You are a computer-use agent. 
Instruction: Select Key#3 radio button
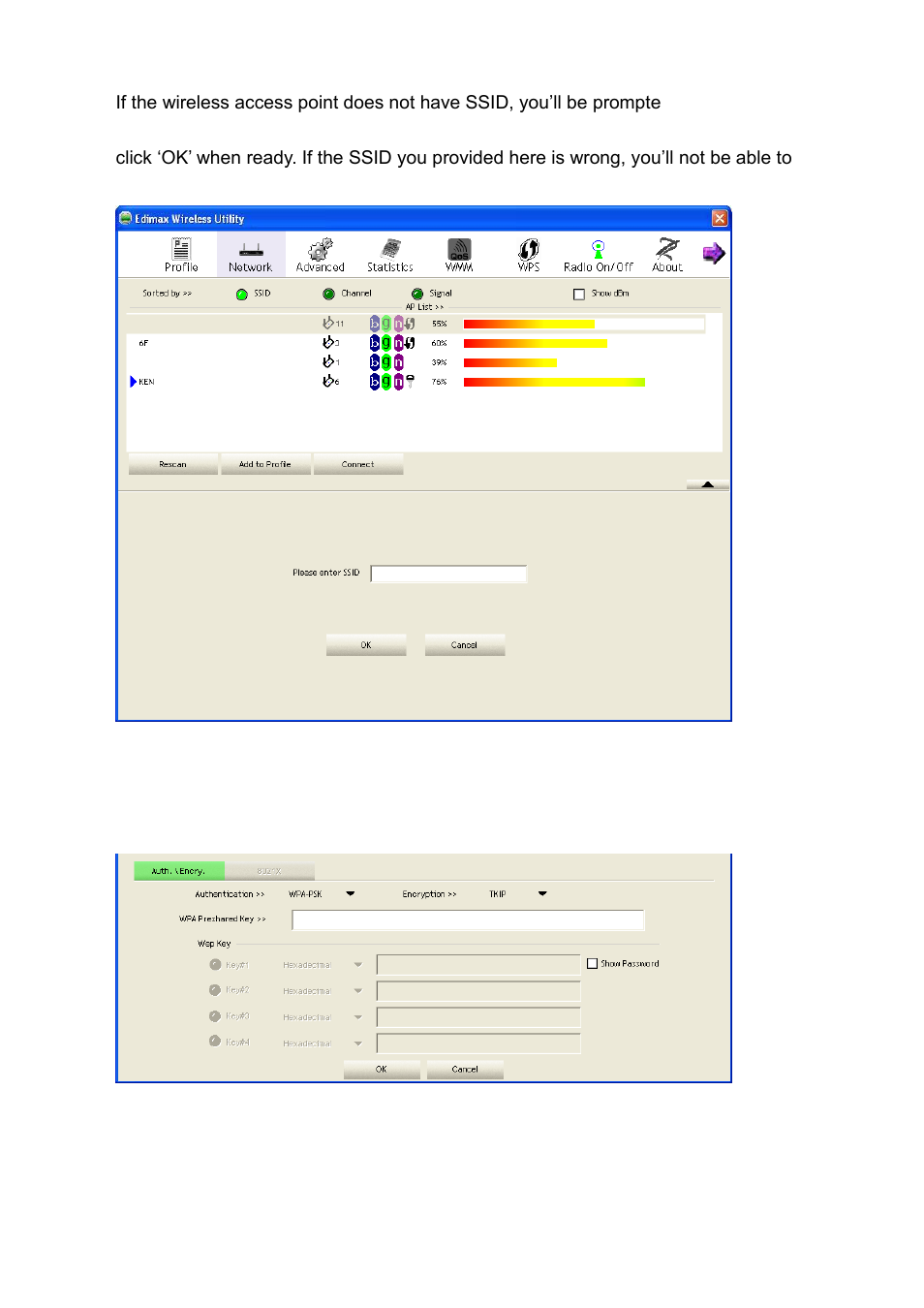[x=215, y=1015]
